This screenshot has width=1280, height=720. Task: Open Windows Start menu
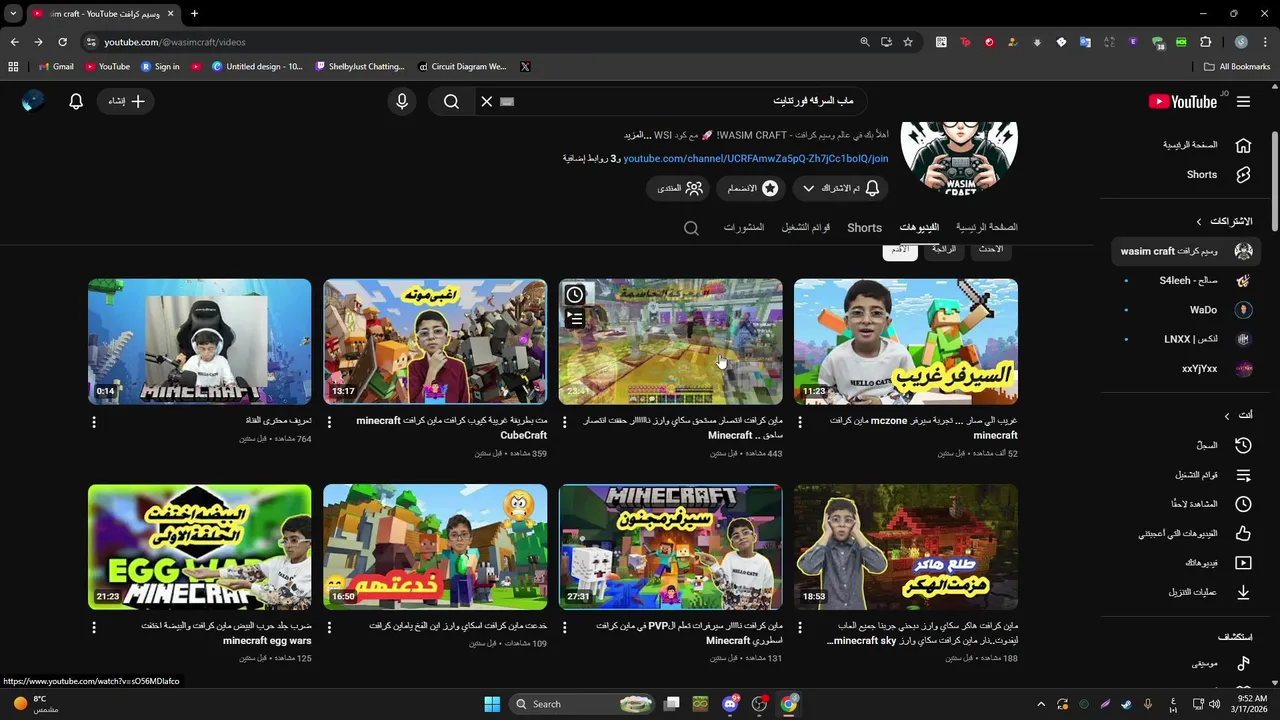tap(492, 704)
